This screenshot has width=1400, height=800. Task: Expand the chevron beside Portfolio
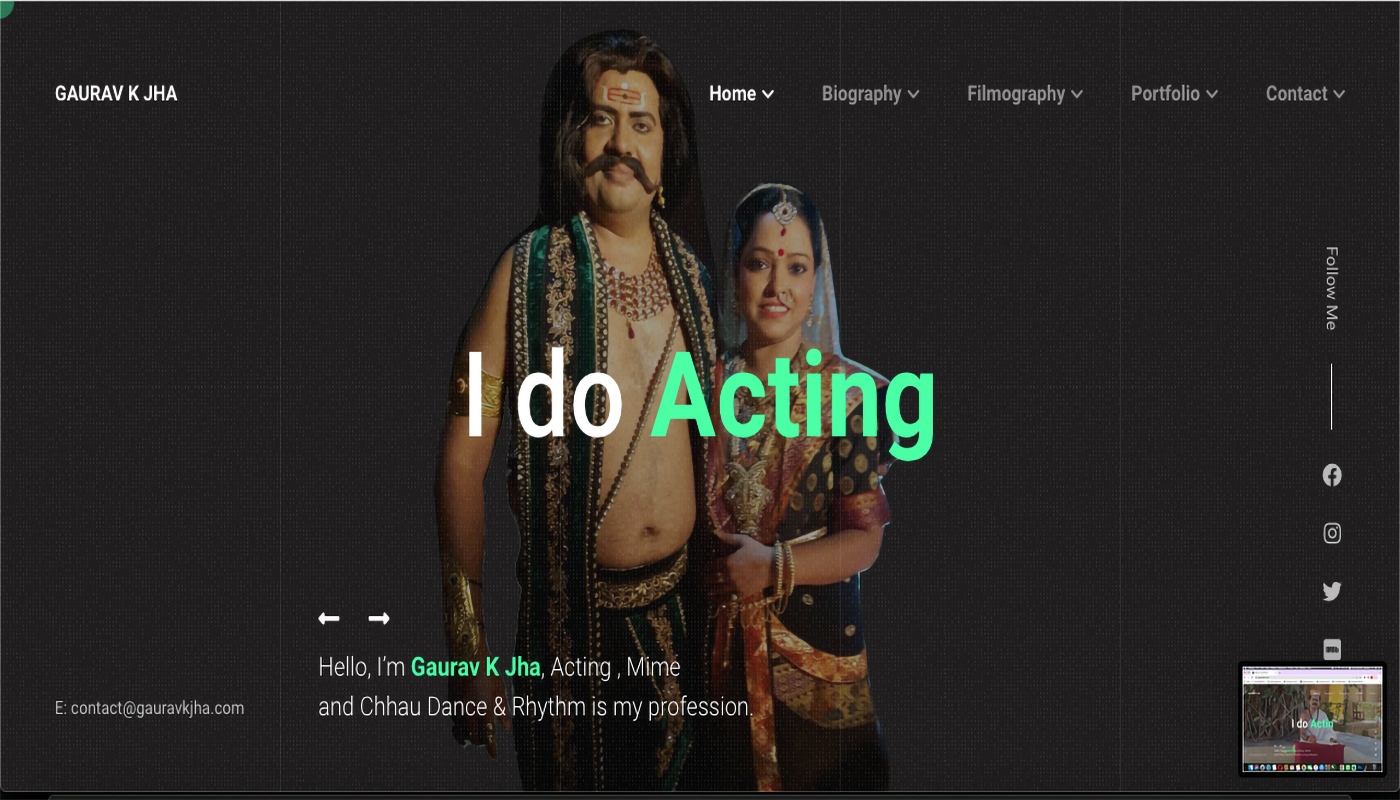click(x=1212, y=94)
